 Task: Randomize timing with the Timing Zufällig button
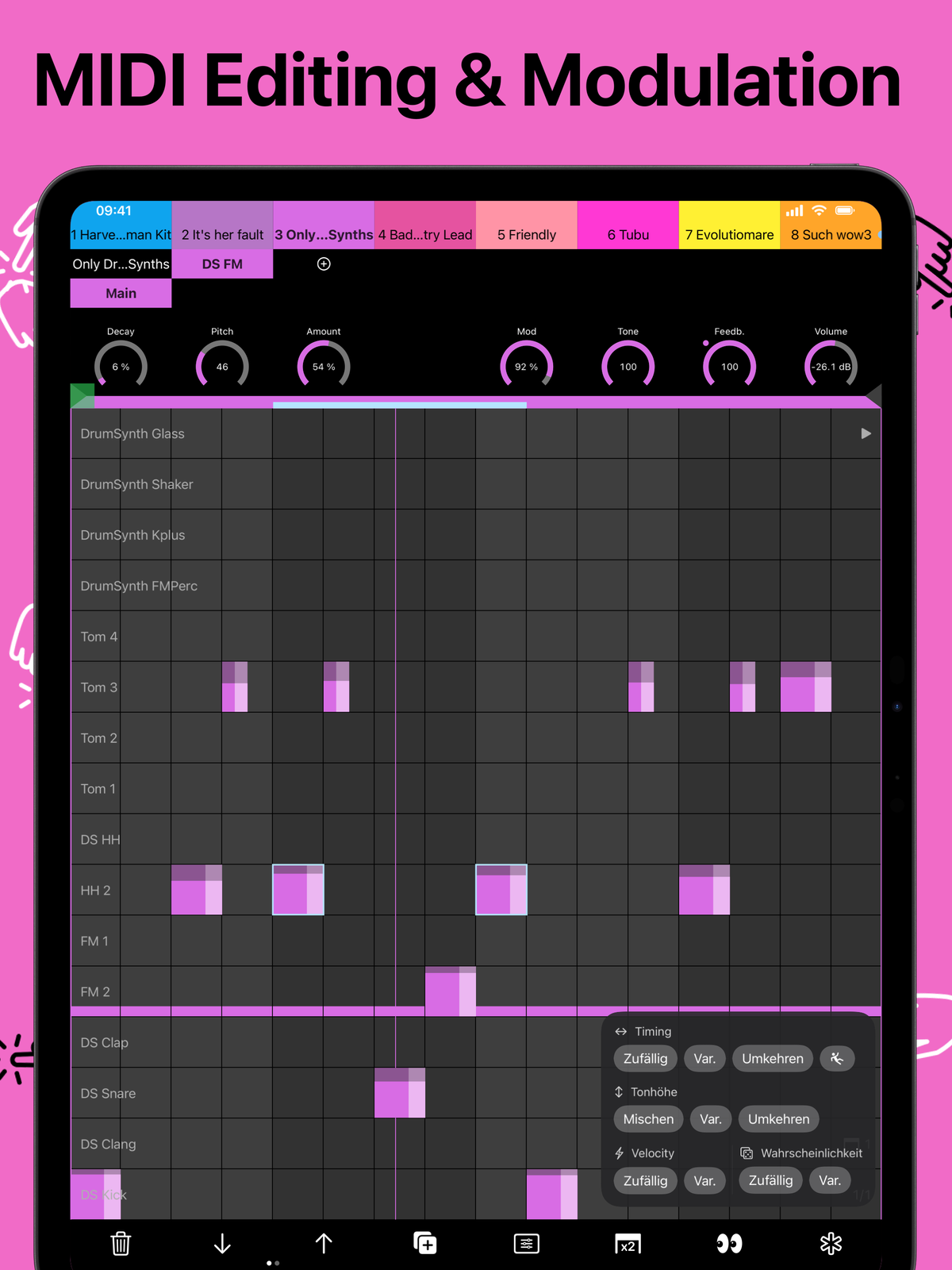[x=646, y=1058]
